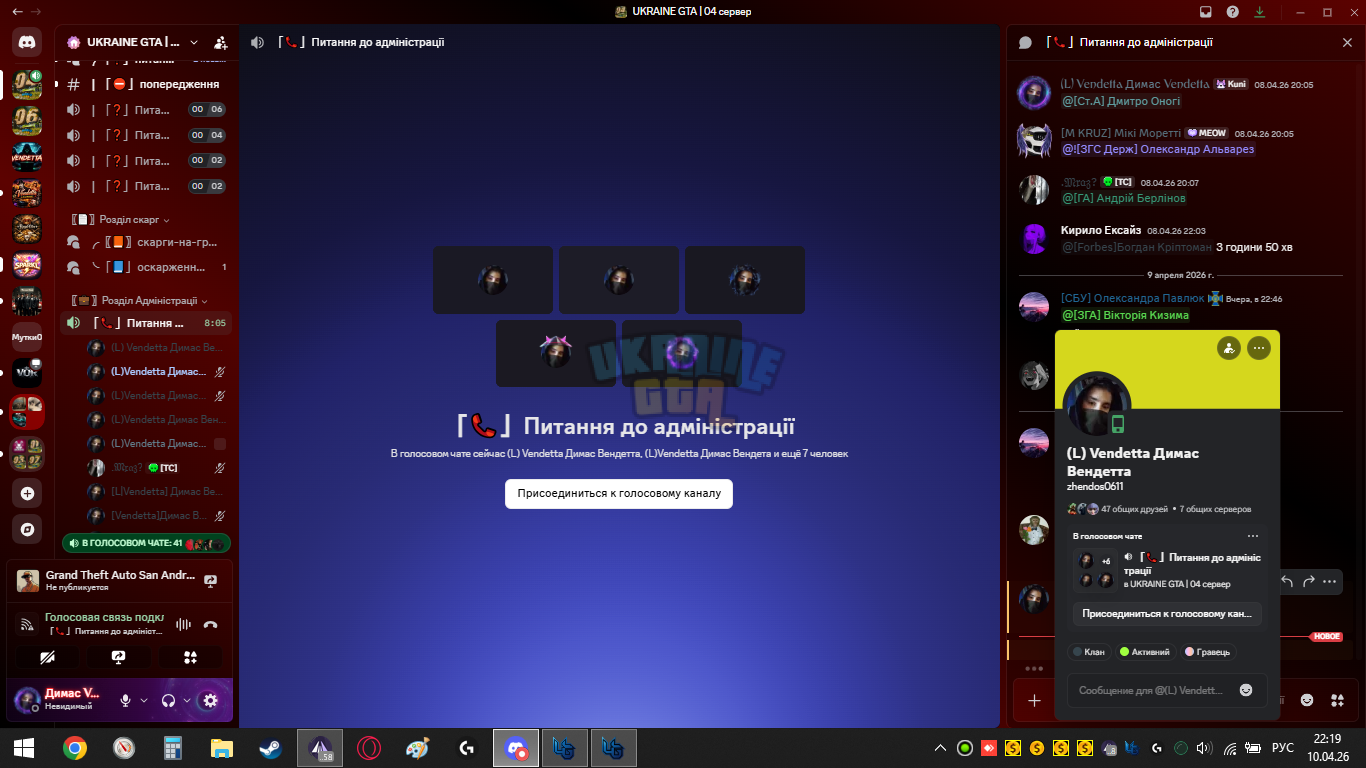
Task: Turn on camera in voice panel
Action: pyautogui.click(x=47, y=657)
